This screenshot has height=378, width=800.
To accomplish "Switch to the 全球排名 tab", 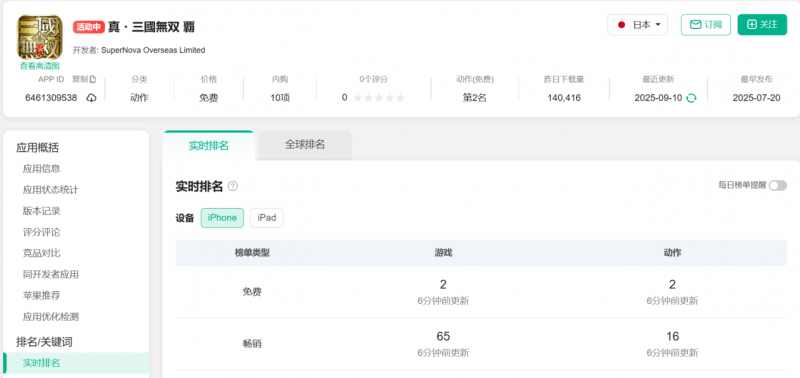I will [x=305, y=145].
